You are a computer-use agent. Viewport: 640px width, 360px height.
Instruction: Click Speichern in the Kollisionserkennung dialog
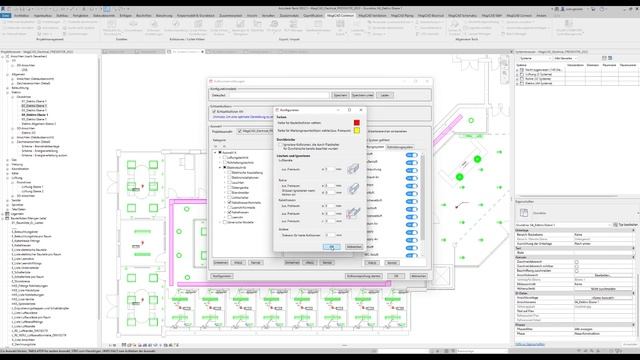(340, 95)
